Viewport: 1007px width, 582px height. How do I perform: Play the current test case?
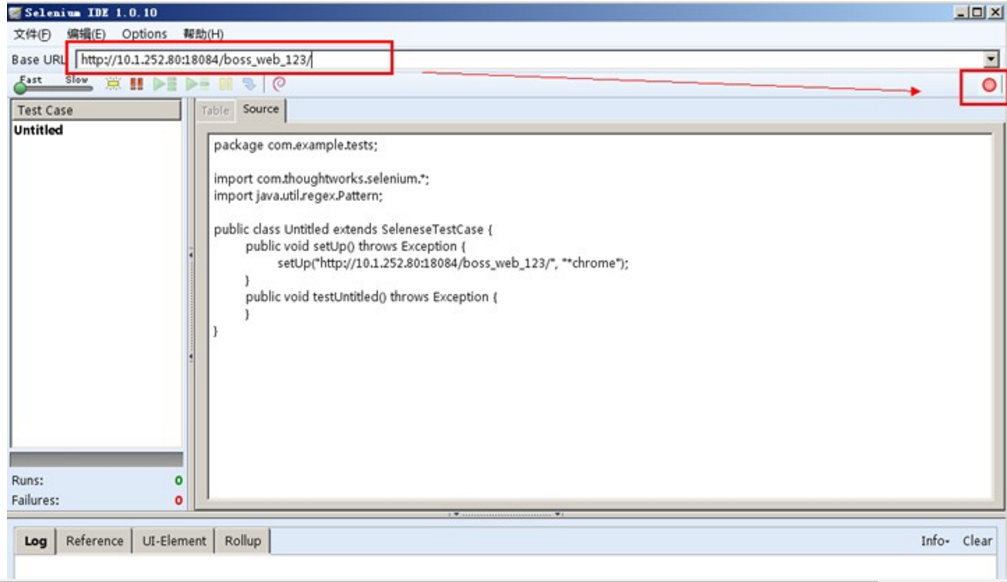coord(197,84)
